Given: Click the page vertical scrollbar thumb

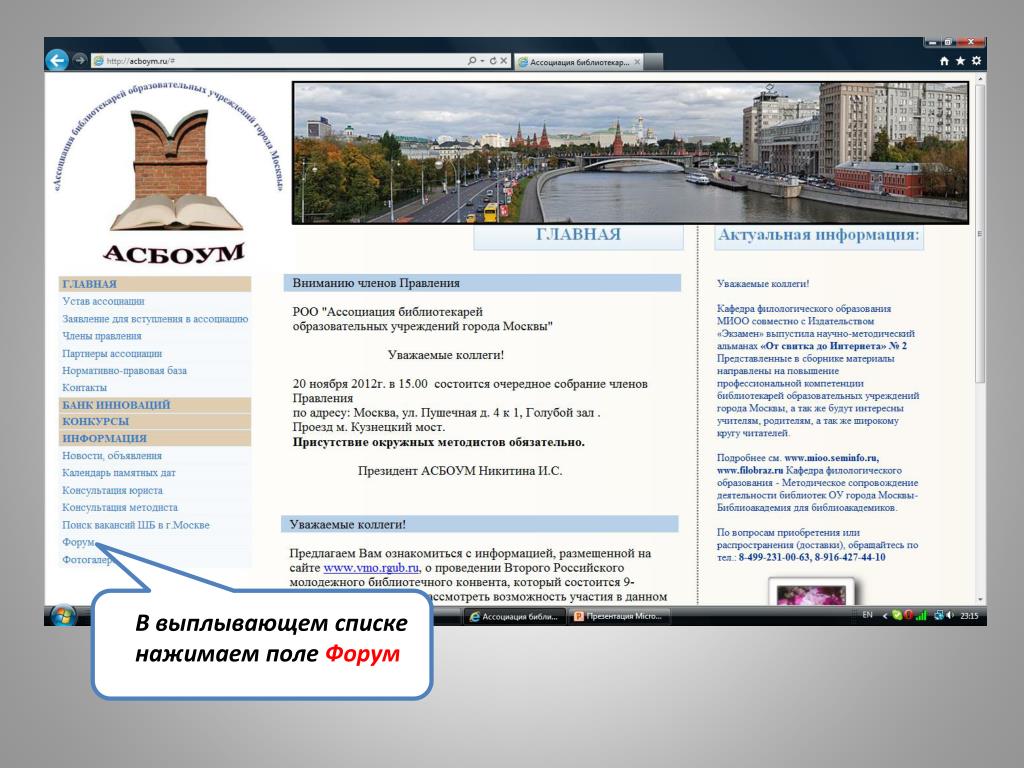Looking at the screenshot, I should pos(980,234).
